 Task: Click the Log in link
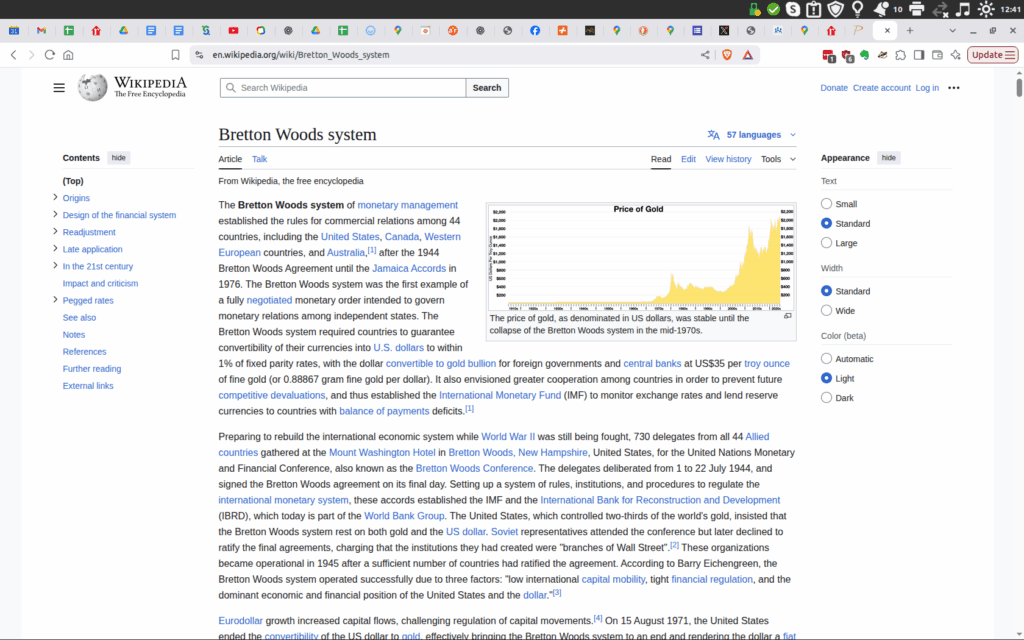pyautogui.click(x=927, y=88)
